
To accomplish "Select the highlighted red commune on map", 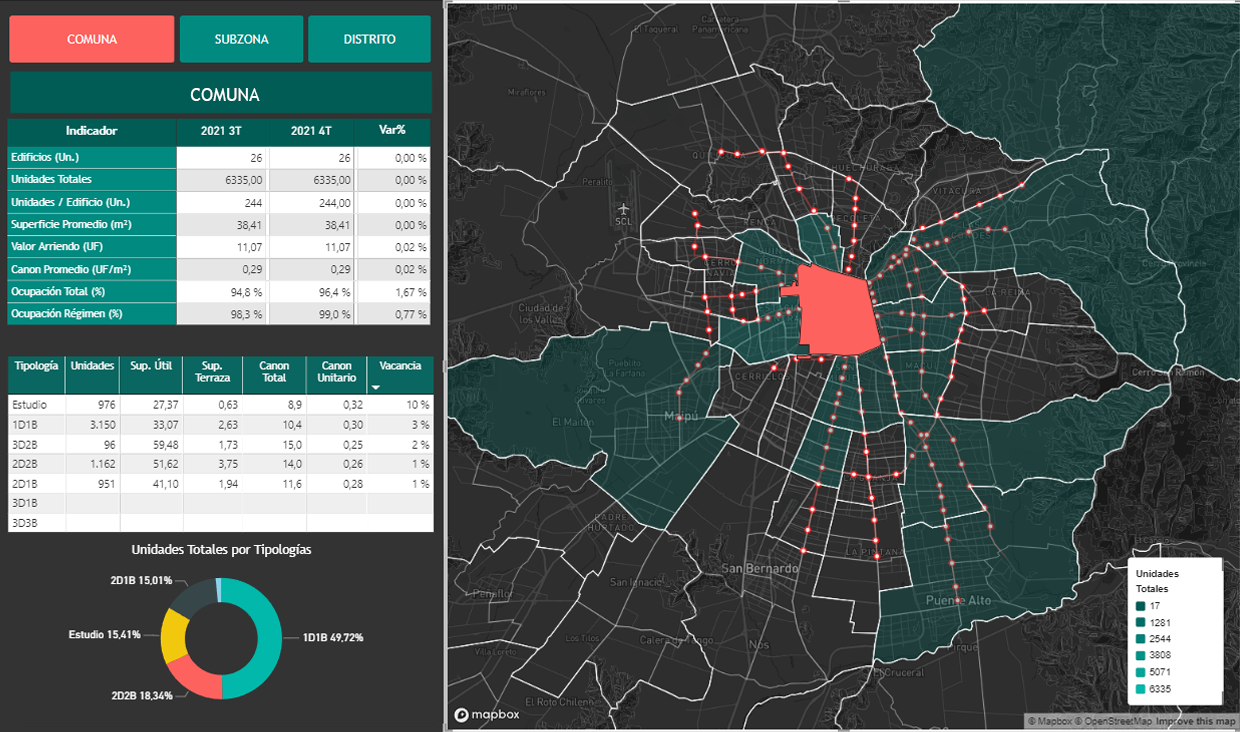I will pyautogui.click(x=838, y=315).
